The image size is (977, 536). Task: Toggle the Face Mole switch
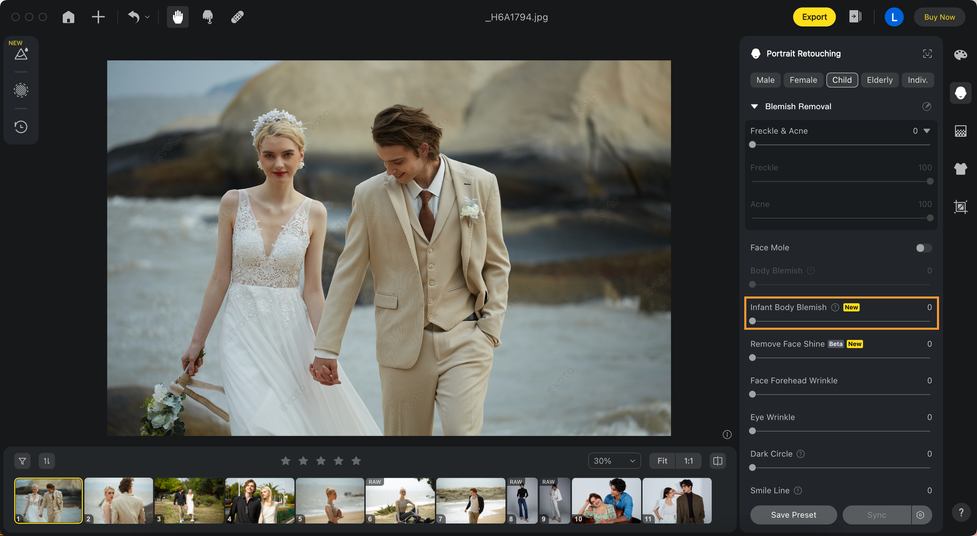(x=923, y=248)
